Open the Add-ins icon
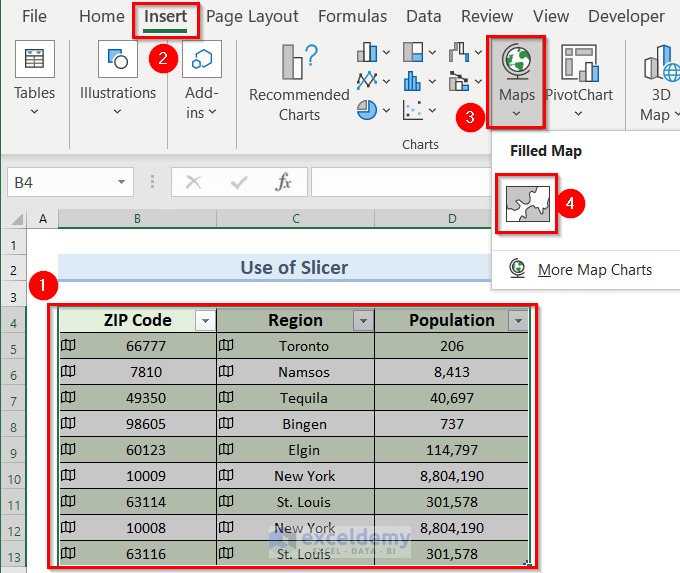The image size is (680, 573). tap(202, 59)
